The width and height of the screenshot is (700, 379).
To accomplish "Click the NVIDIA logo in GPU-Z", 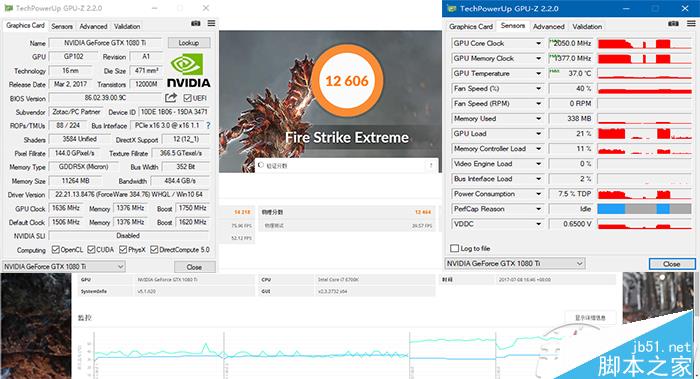I will tap(188, 70).
